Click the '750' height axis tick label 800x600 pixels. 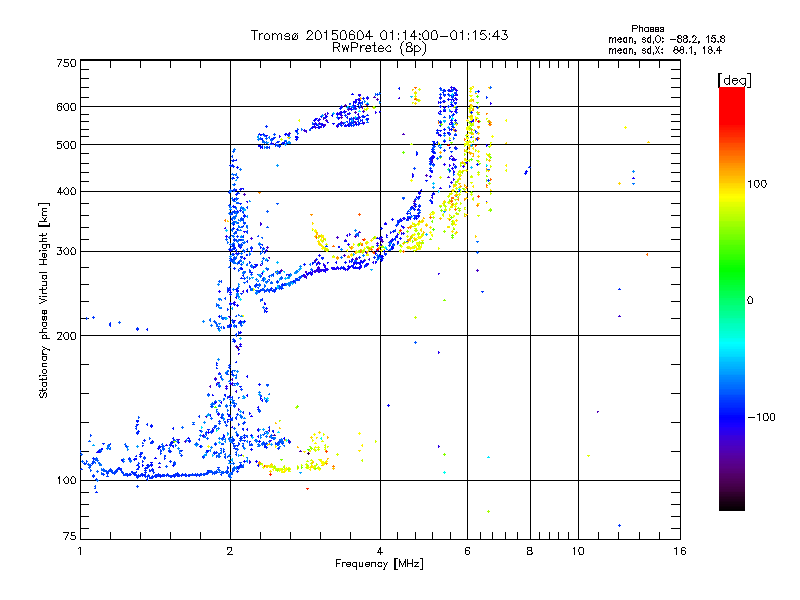pyautogui.click(x=66, y=63)
